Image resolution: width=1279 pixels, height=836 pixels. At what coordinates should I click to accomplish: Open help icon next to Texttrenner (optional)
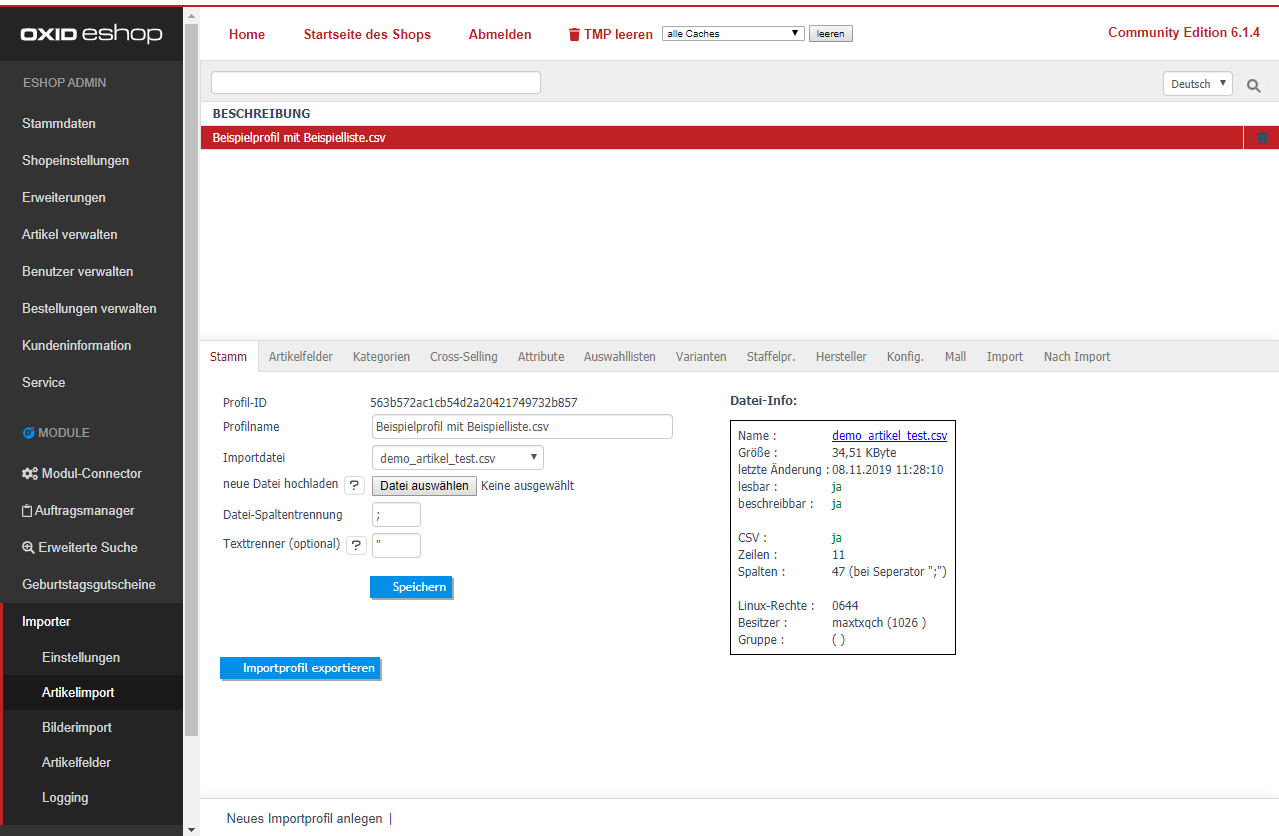pos(356,546)
